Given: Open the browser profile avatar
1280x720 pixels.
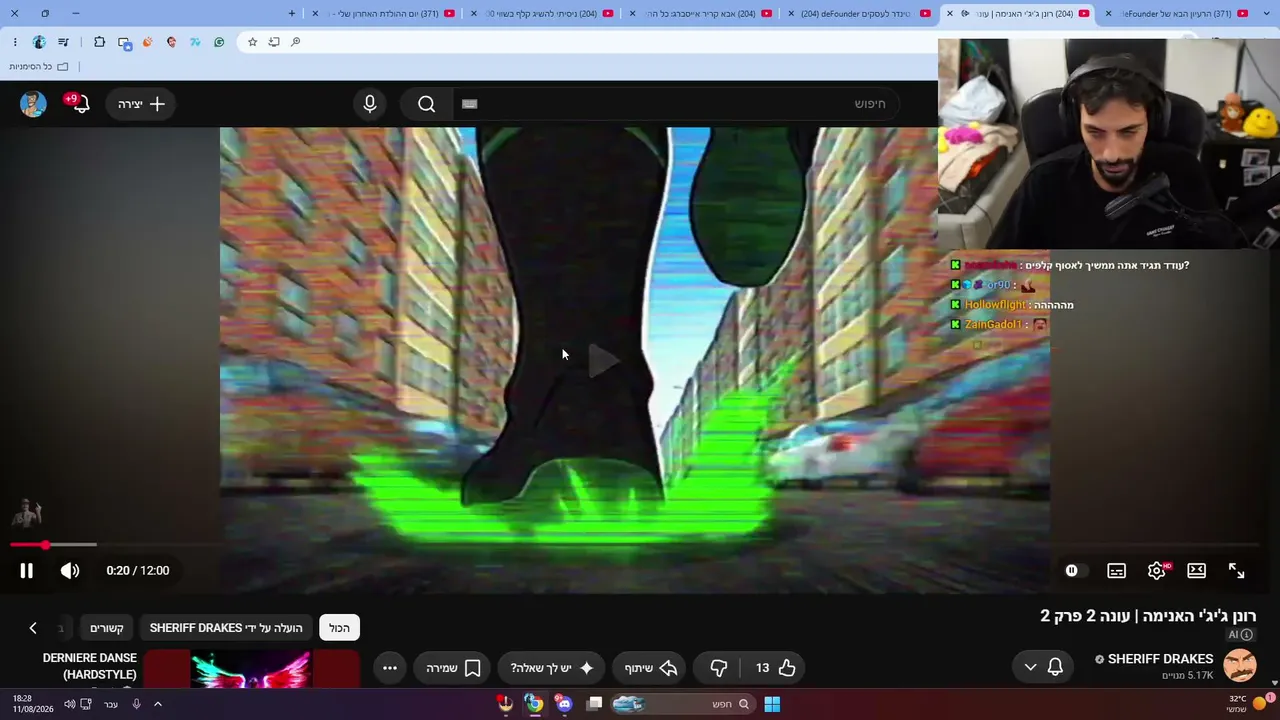Looking at the screenshot, I should tap(39, 42).
